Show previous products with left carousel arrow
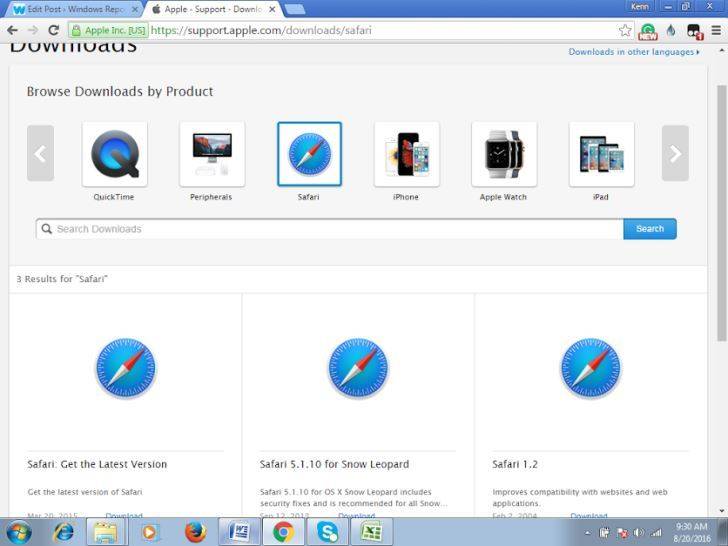Viewport: 728px width, 546px height. [x=40, y=153]
